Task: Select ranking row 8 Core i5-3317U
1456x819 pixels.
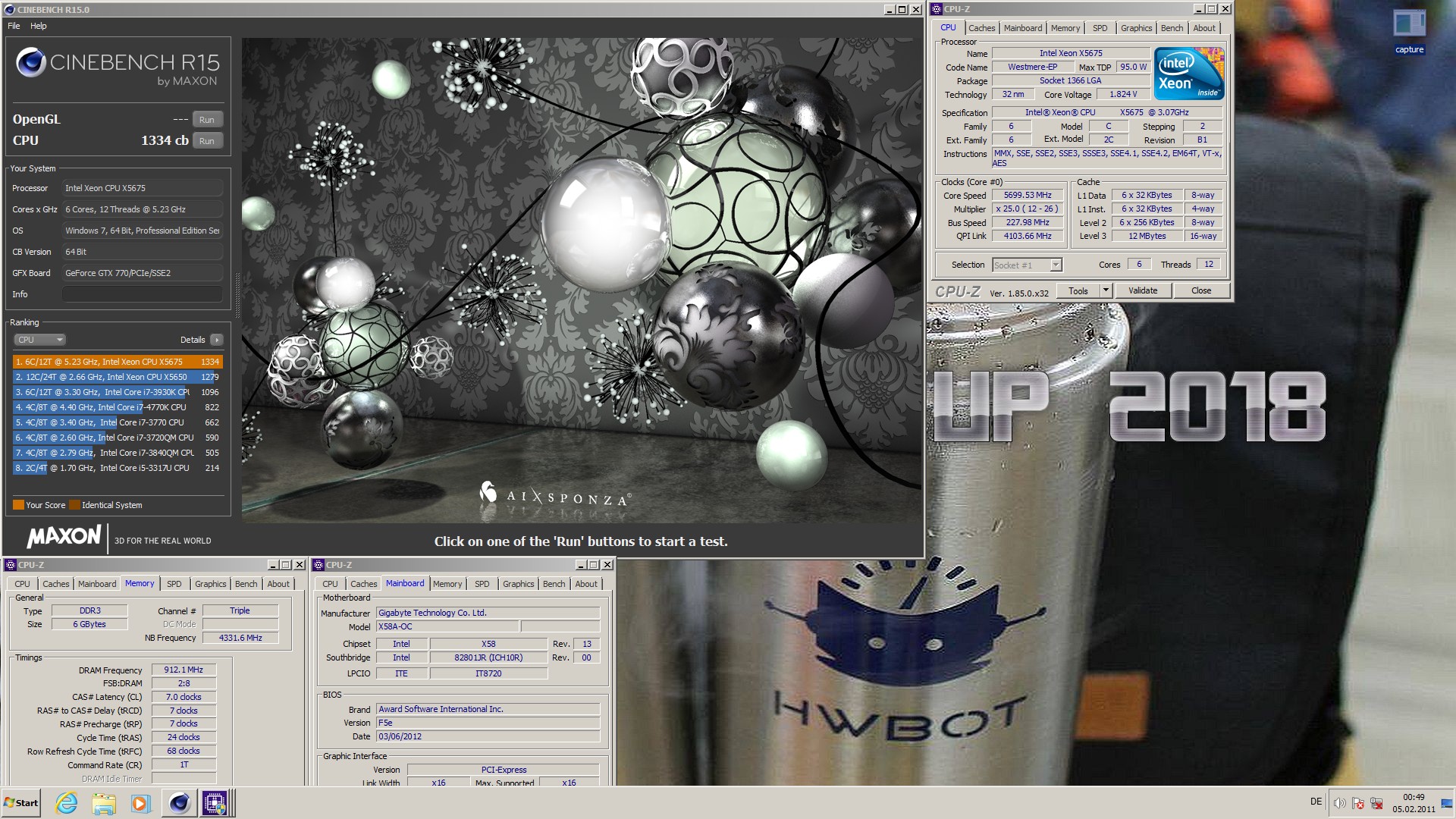Action: click(118, 468)
